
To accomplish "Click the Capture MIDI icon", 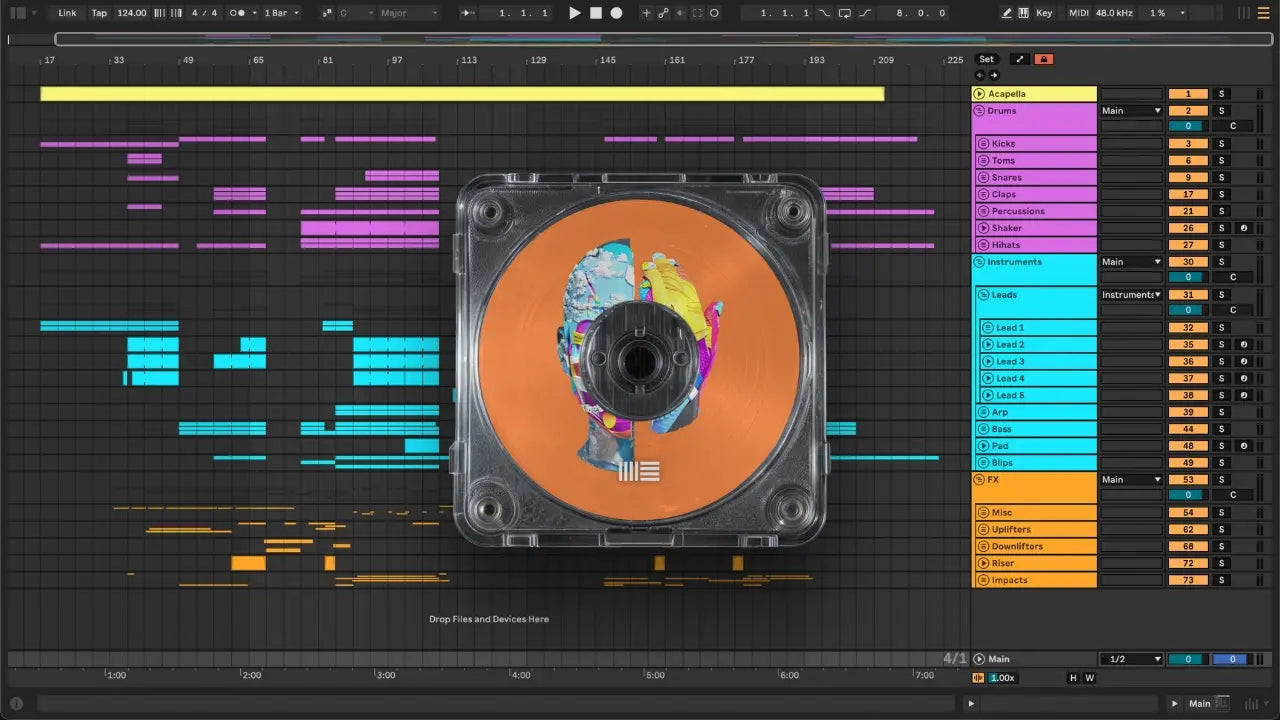I will [x=697, y=13].
